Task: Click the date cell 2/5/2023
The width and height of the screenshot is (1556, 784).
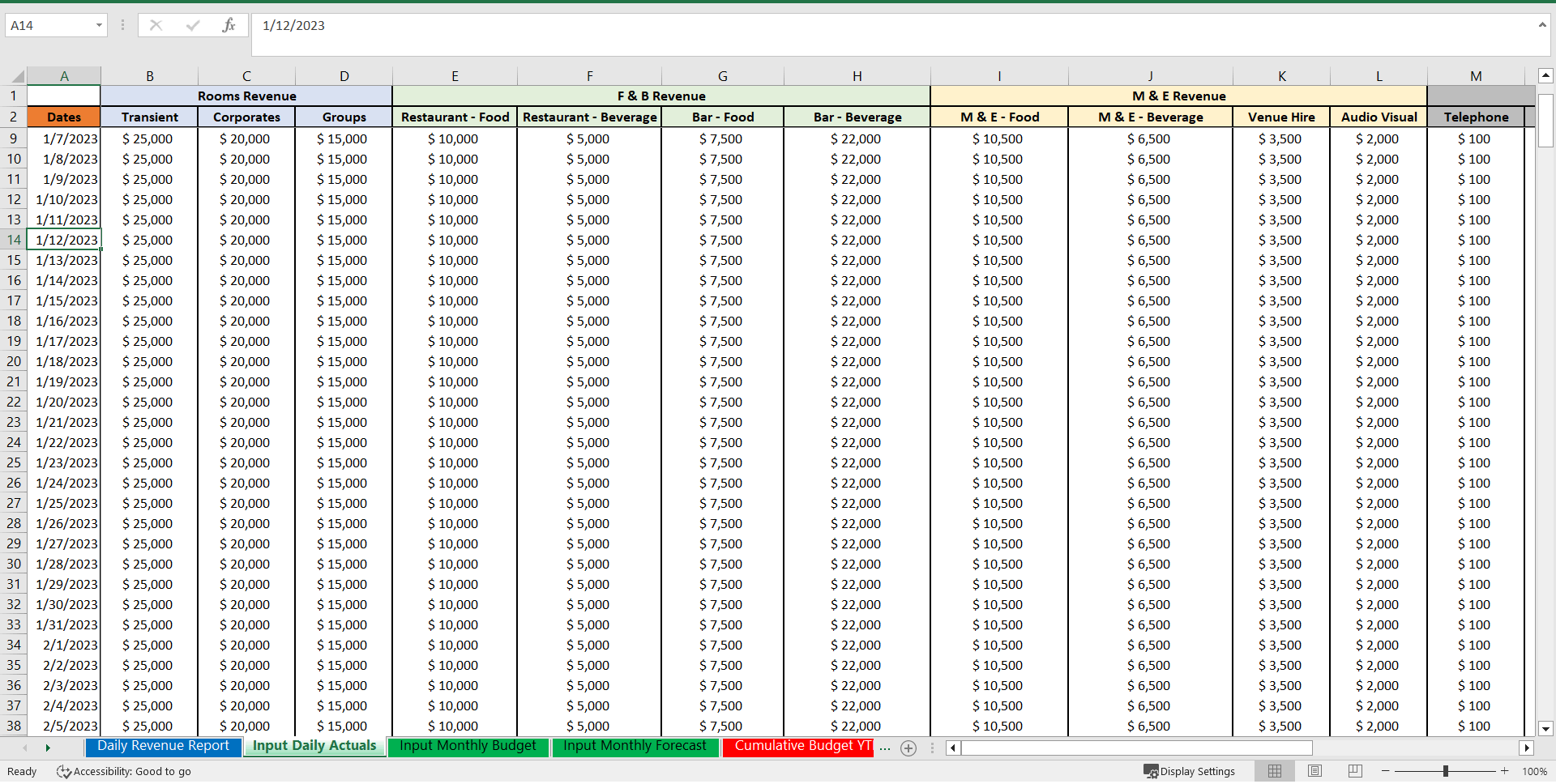Action: 64,726
